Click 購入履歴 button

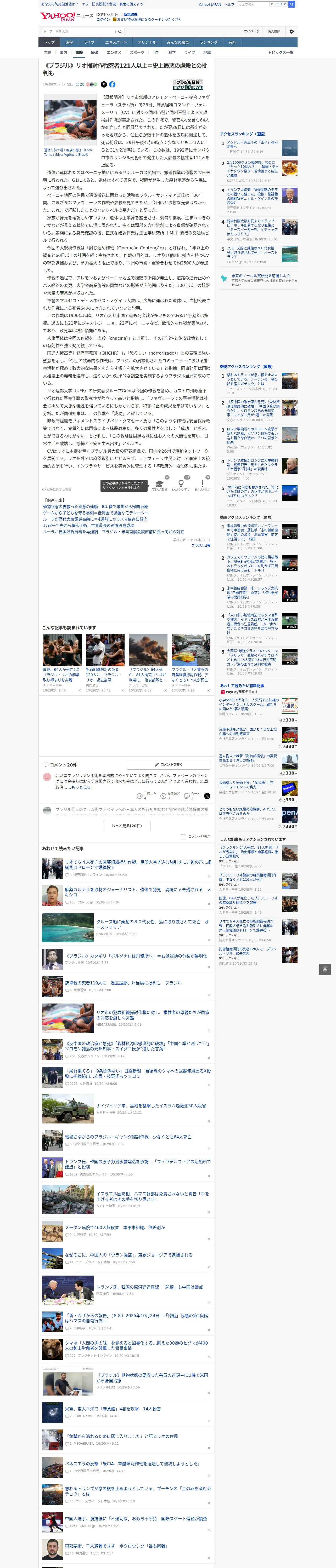click(274, 32)
